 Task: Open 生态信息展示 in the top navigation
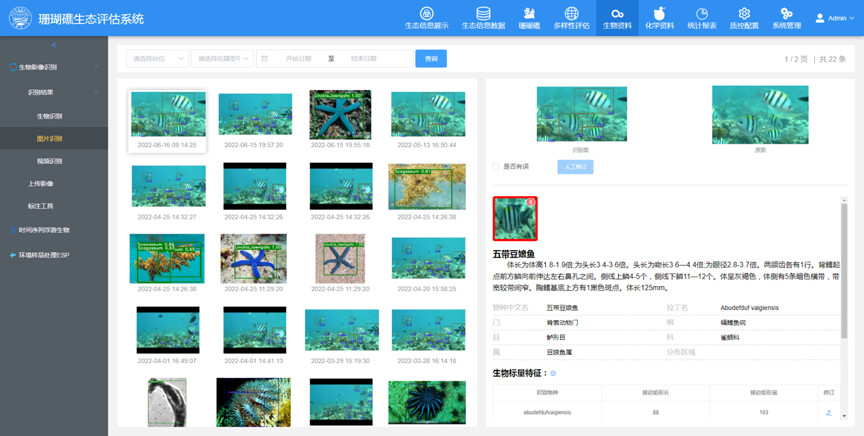coord(426,18)
